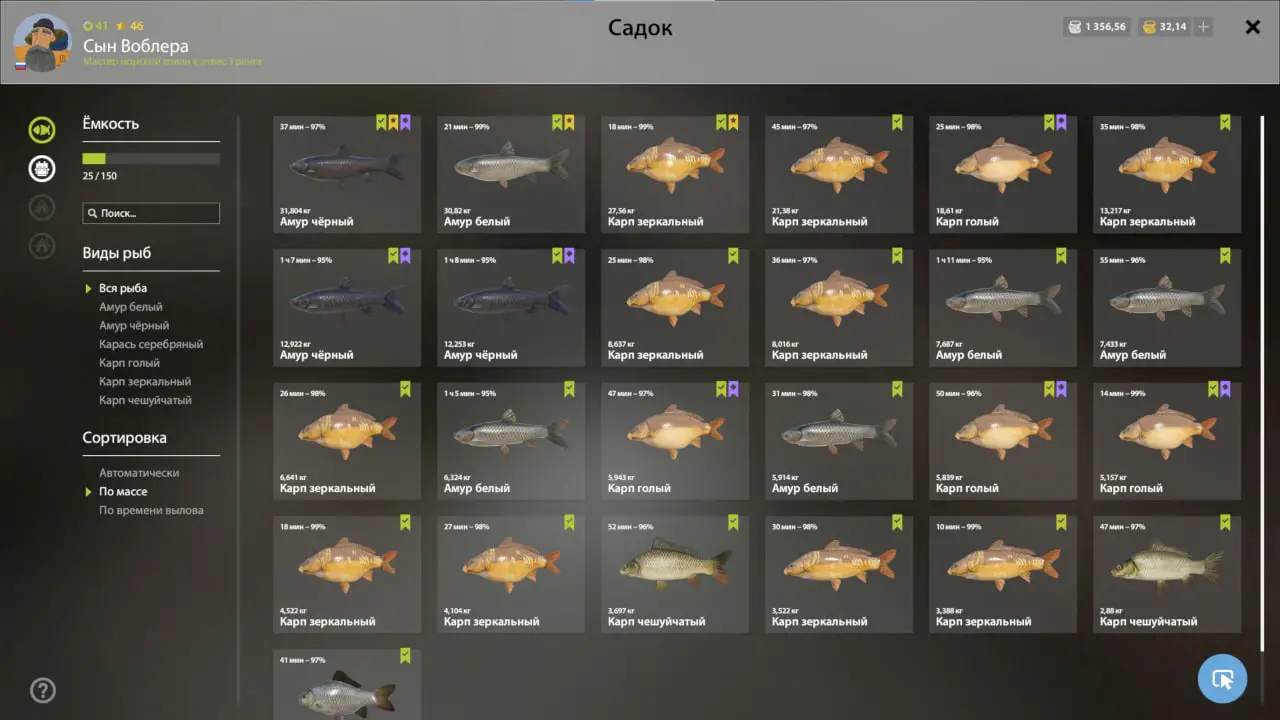The height and width of the screenshot is (720, 1280).
Task: Filter by Амур белый species
Action: [131, 307]
